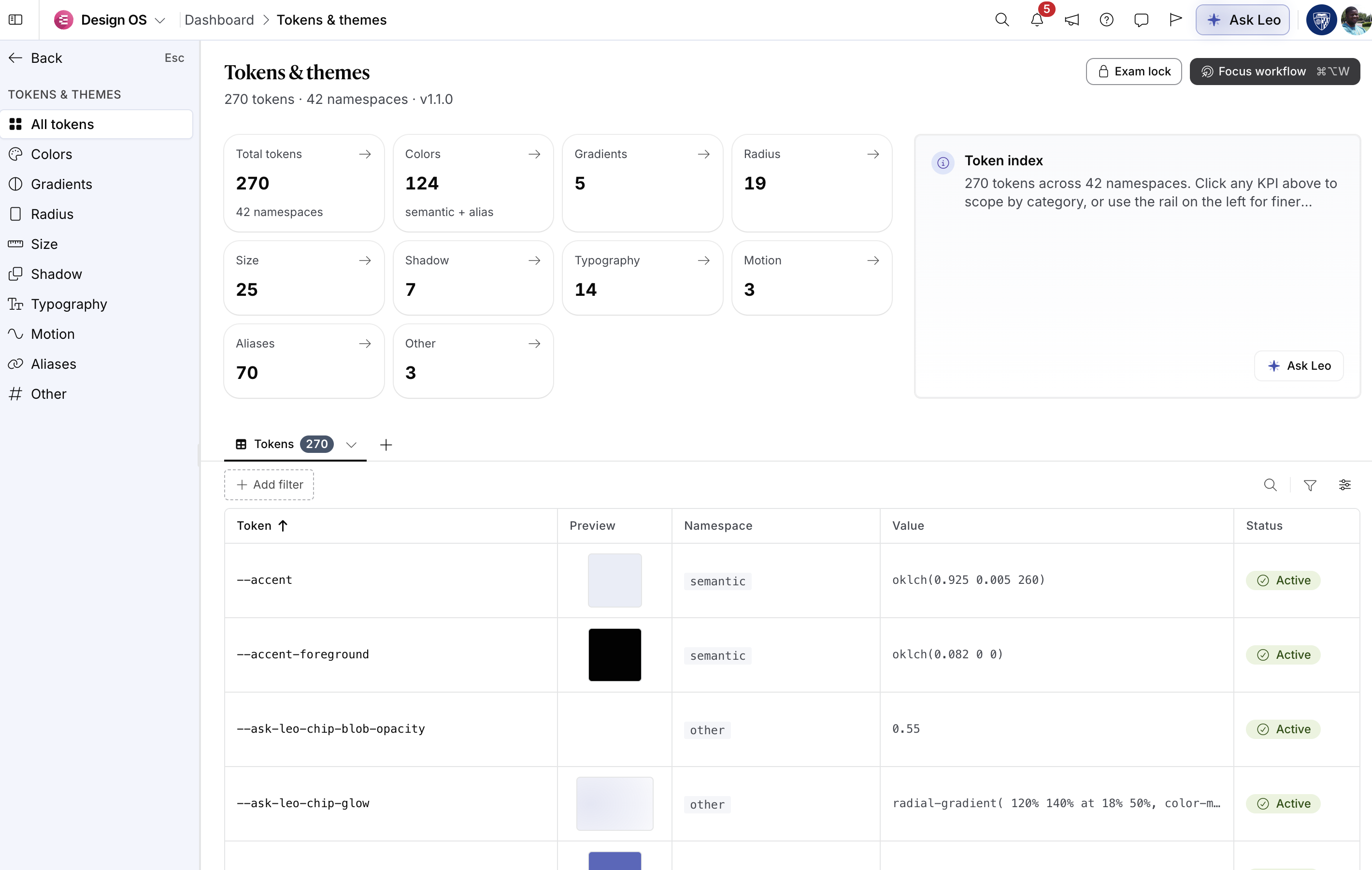Viewport: 1372px width, 870px height.
Task: Go Back using the sidebar button
Action: tap(35, 58)
